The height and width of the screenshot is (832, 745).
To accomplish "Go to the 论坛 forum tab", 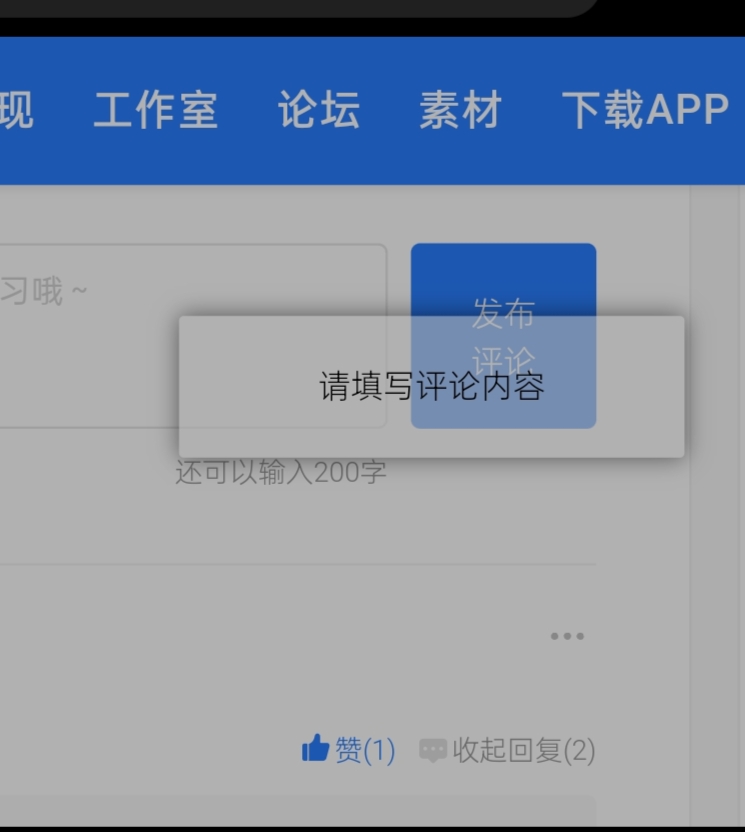I will coord(319,110).
